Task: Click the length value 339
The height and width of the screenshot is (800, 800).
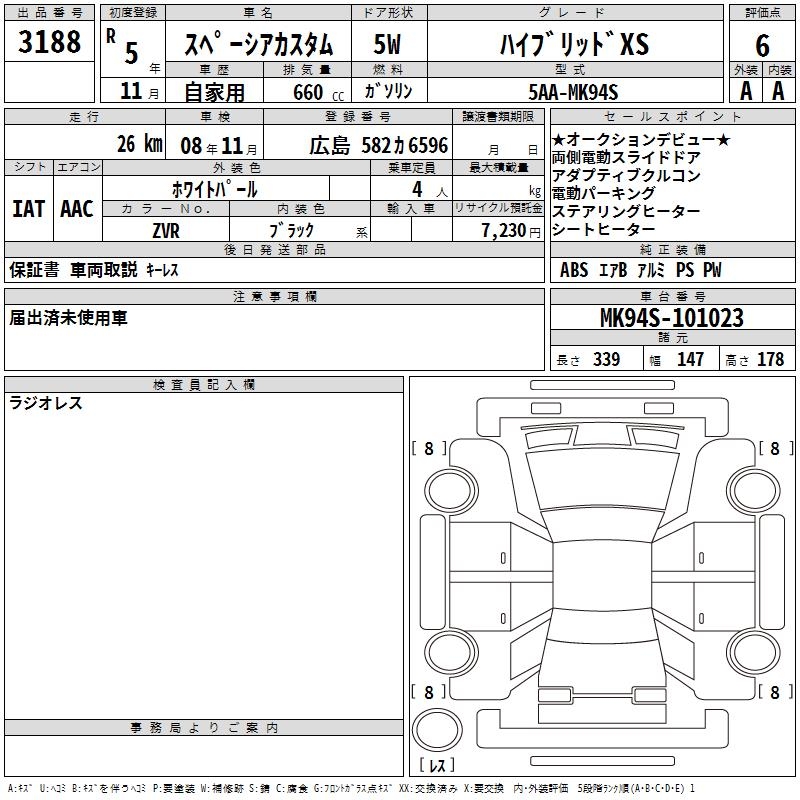Action: coord(606,359)
